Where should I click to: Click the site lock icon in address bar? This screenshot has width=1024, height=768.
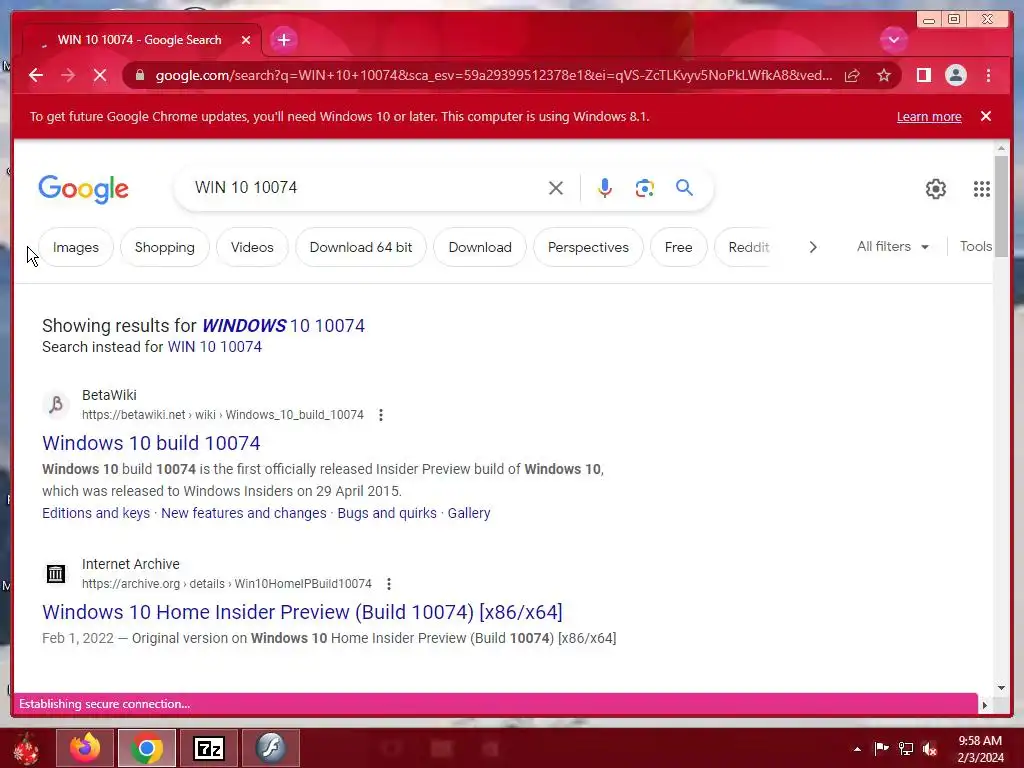[139, 76]
